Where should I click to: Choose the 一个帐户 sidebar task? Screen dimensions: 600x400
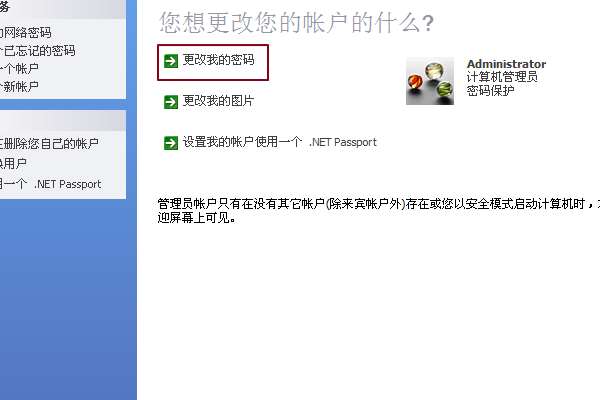(19, 69)
